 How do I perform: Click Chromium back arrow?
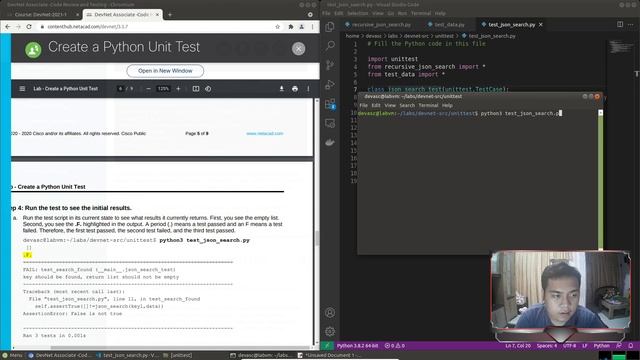(x=8, y=27)
